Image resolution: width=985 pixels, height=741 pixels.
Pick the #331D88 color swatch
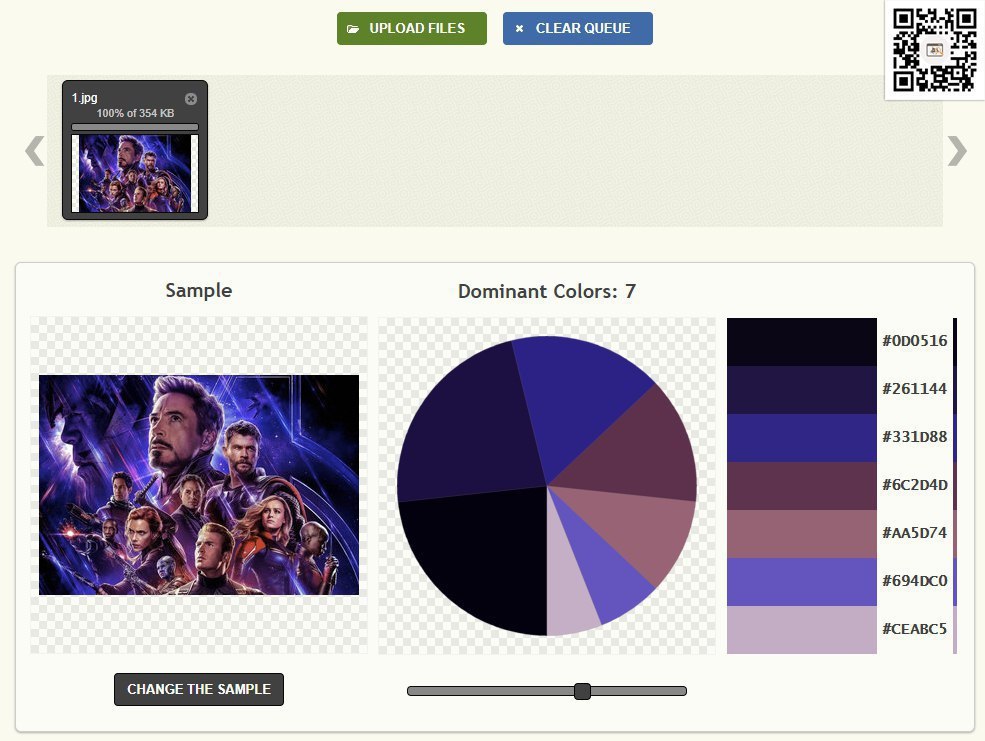(x=802, y=438)
